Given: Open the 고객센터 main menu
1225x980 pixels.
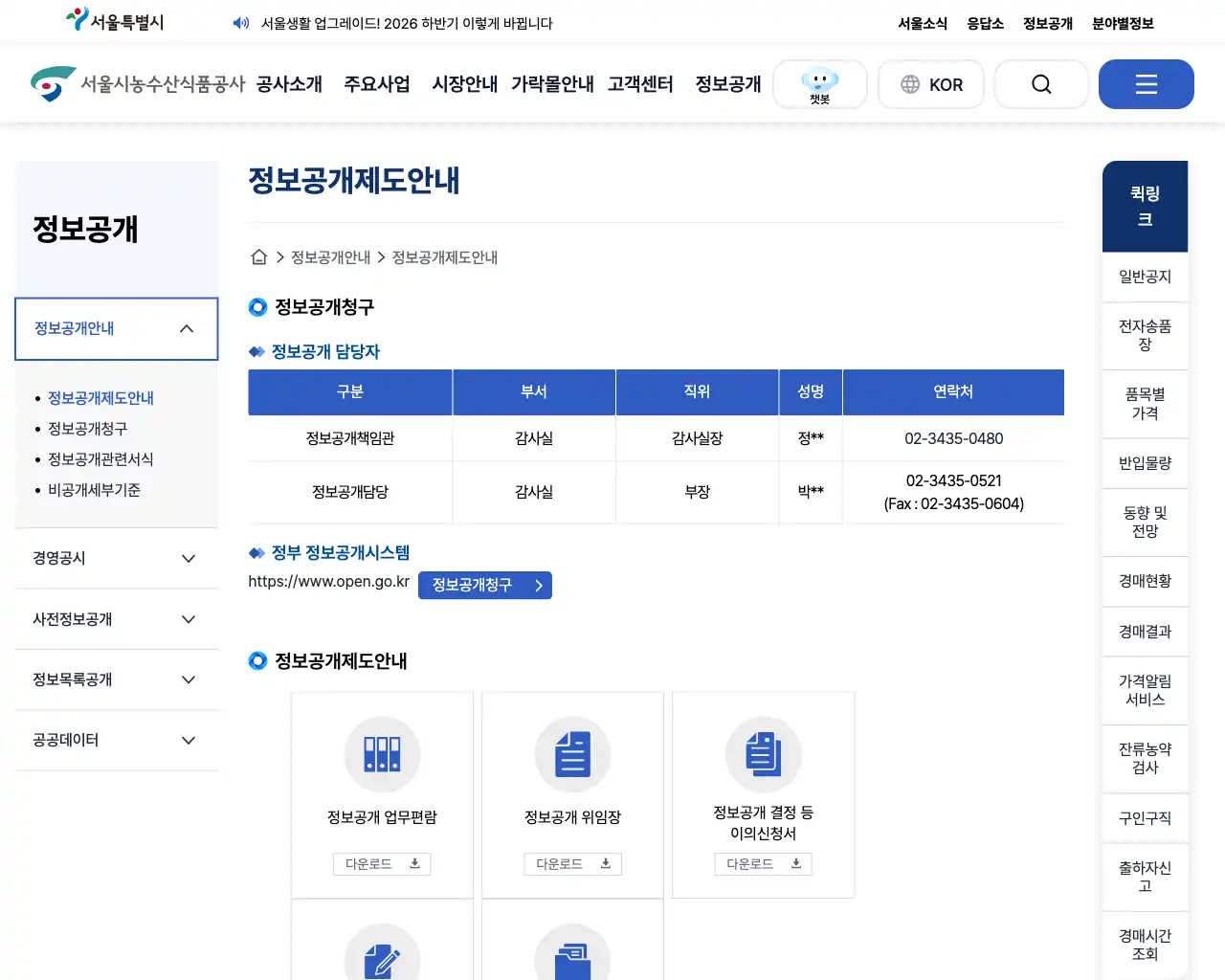Looking at the screenshot, I should coord(640,84).
